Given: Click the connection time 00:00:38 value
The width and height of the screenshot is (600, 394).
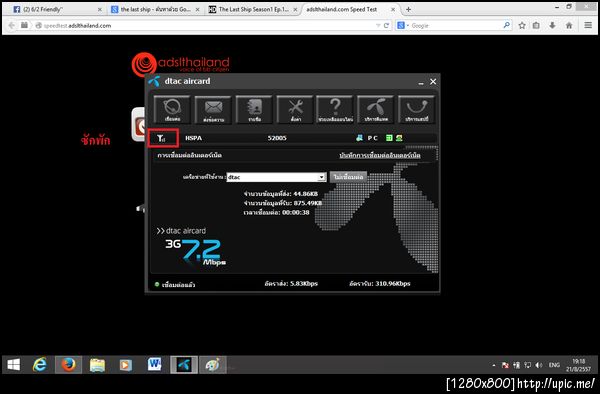Looking at the screenshot, I should pos(295,212).
